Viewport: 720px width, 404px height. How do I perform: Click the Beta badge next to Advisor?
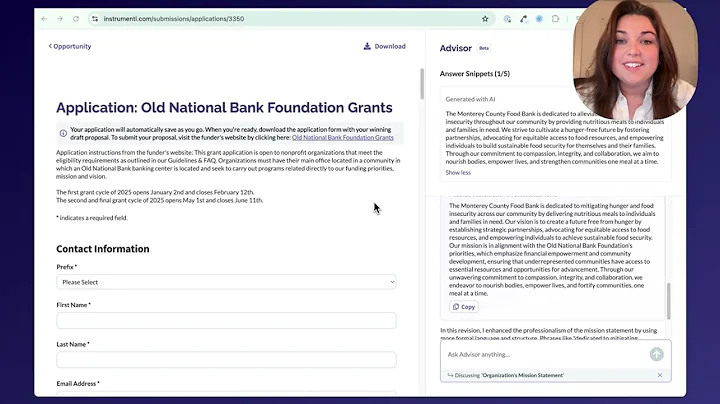(484, 48)
